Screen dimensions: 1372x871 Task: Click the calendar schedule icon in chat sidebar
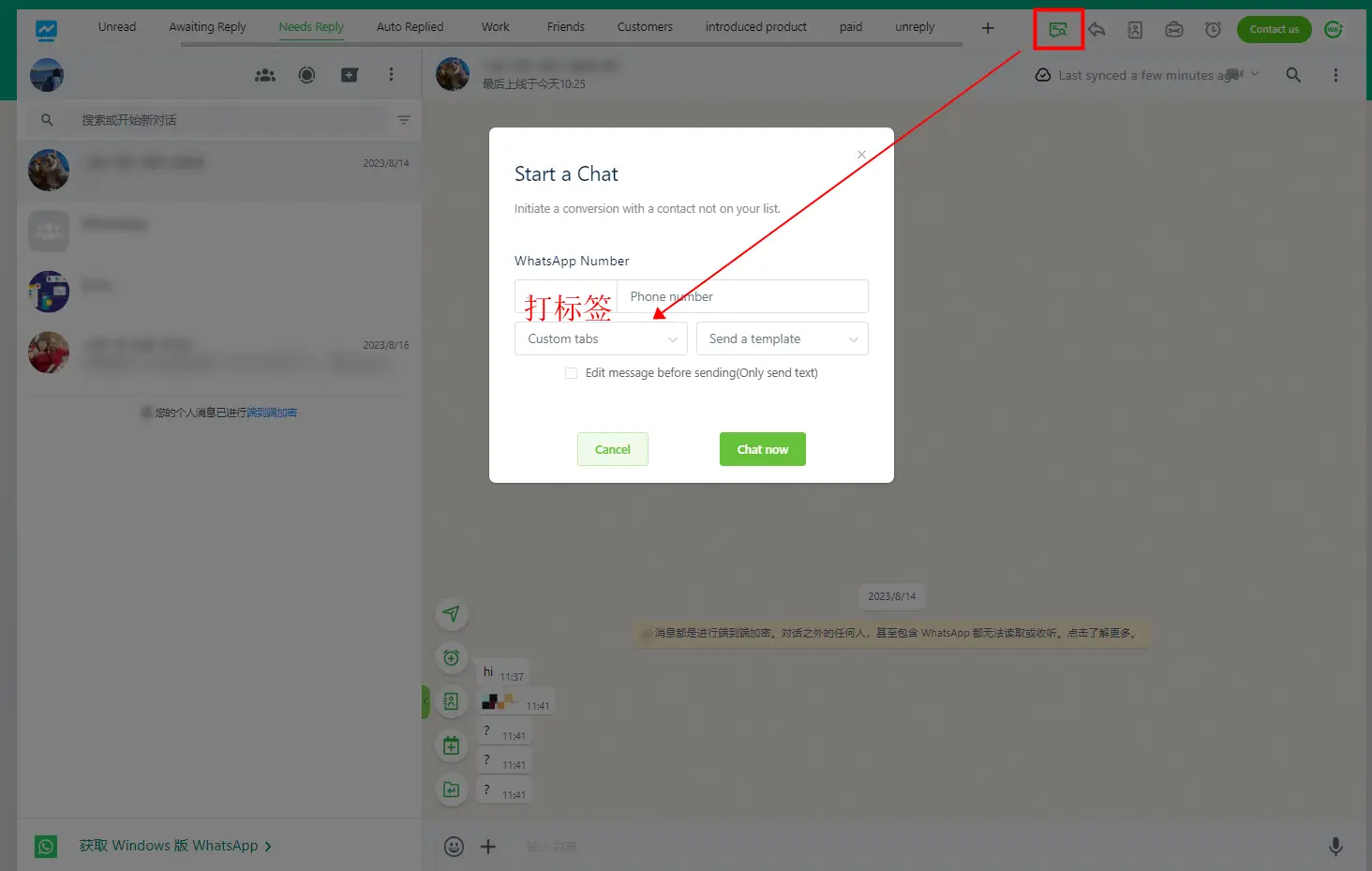point(452,744)
